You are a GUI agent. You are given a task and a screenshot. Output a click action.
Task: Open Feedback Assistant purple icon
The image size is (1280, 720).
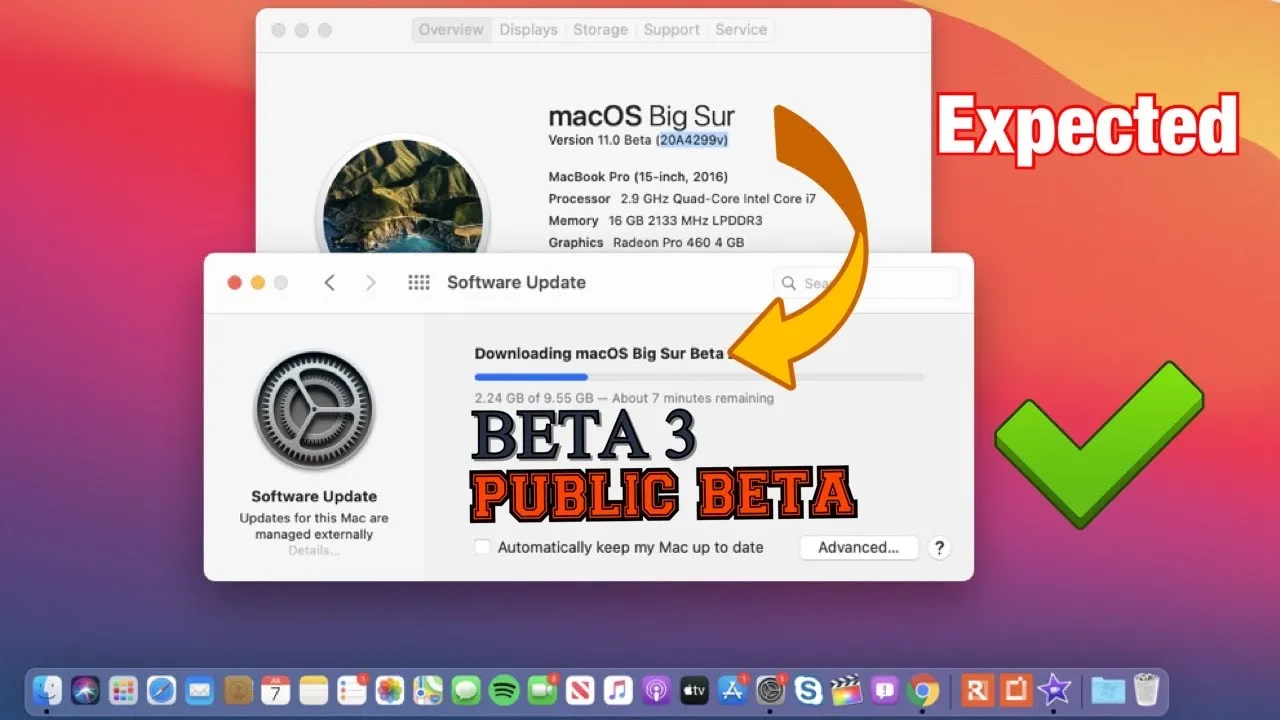tap(885, 690)
